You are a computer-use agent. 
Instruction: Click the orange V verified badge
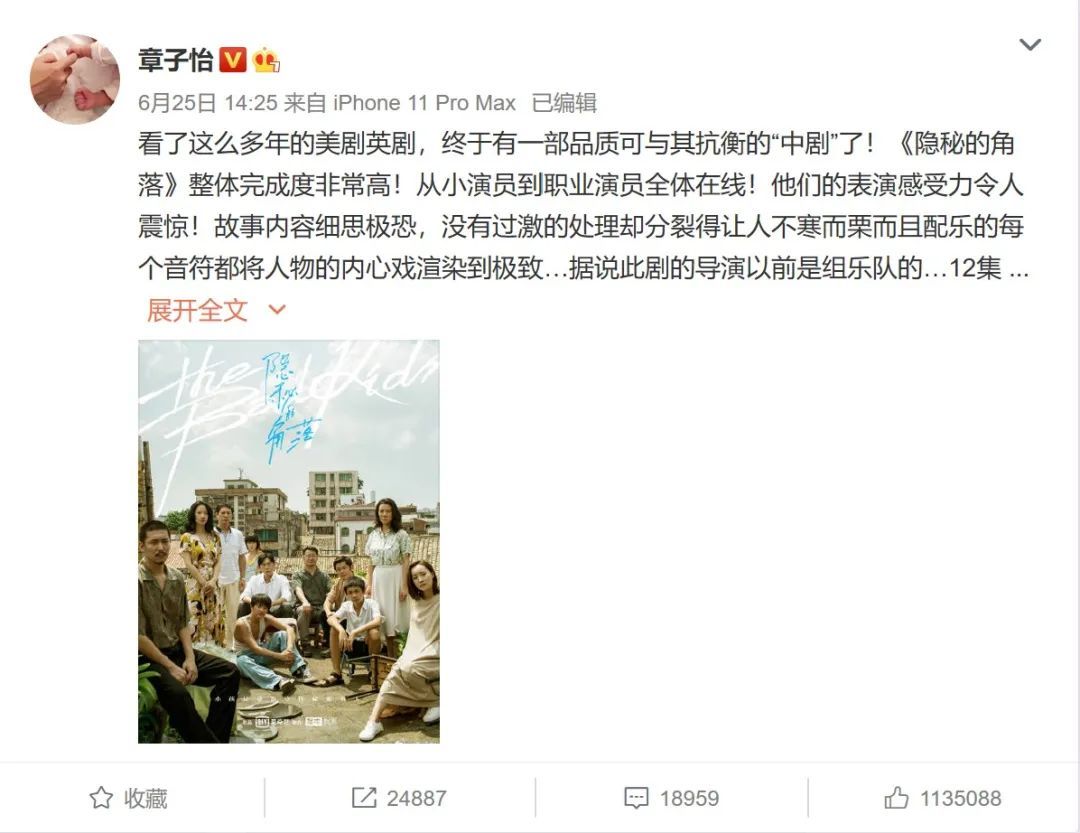233,60
